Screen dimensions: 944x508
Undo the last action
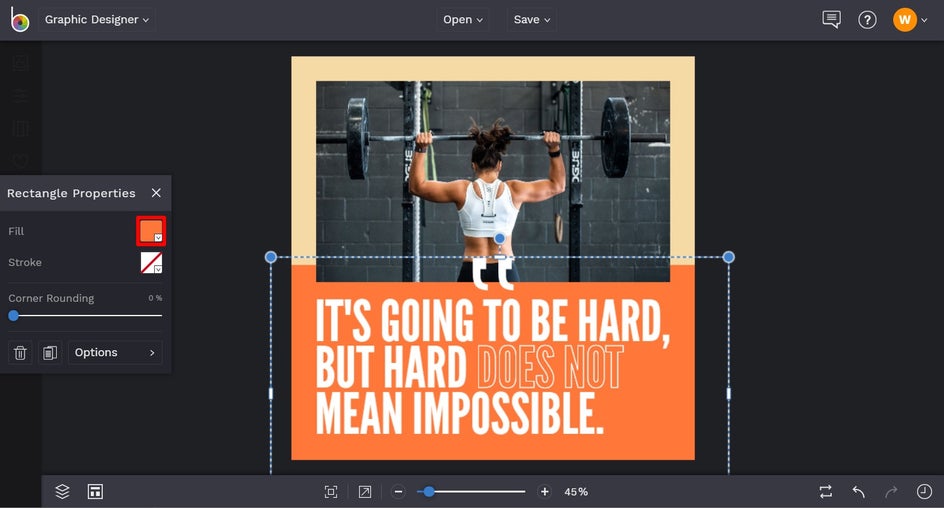[859, 492]
